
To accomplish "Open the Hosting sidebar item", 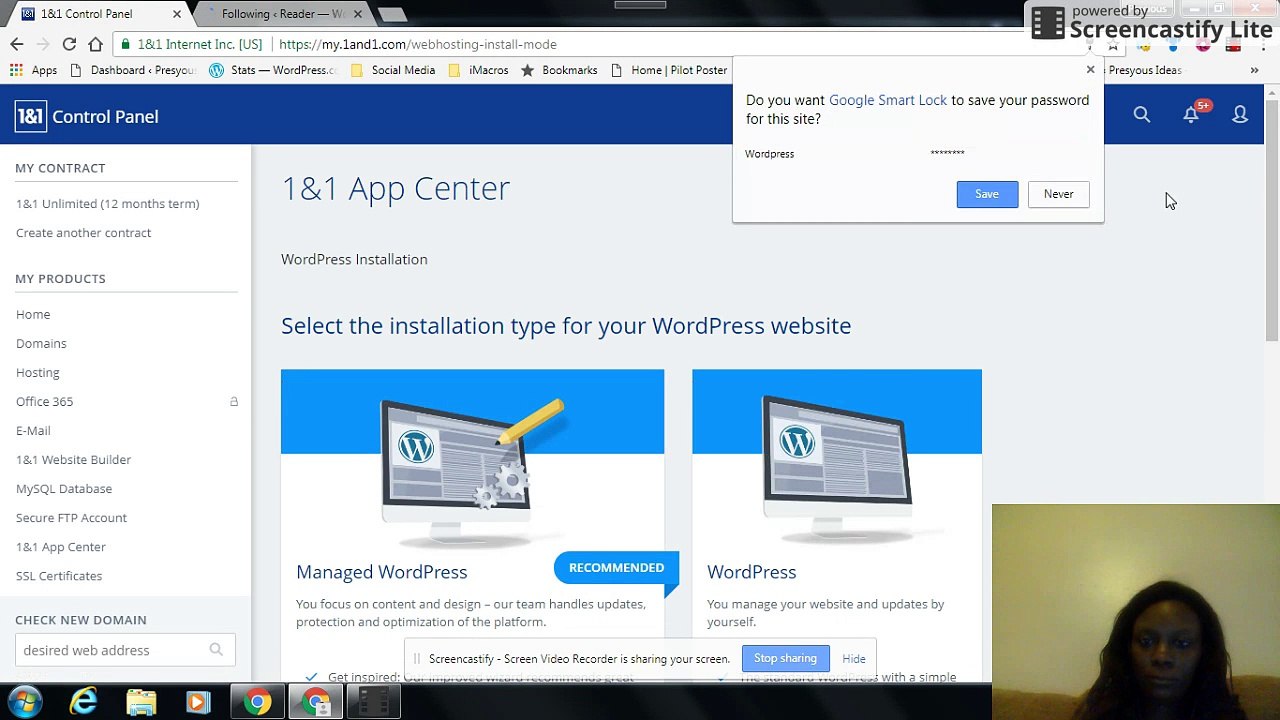I will pyautogui.click(x=38, y=372).
